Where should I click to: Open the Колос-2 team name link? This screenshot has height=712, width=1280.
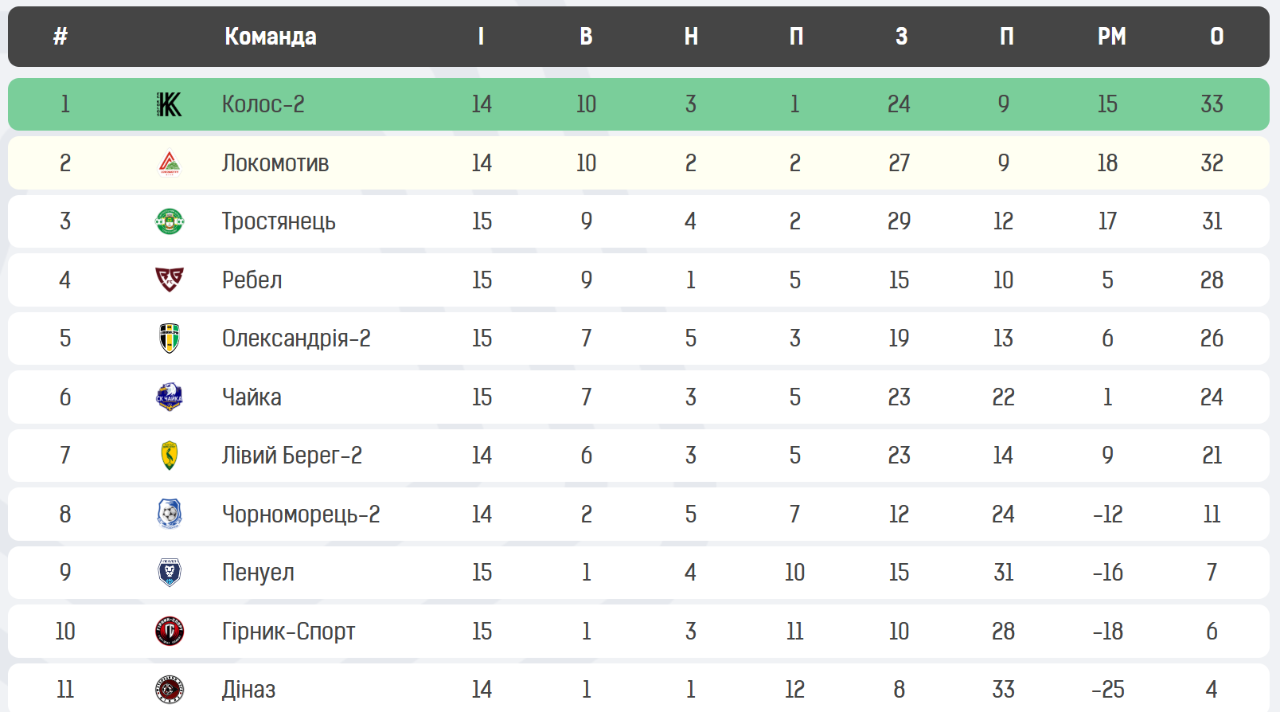(x=263, y=104)
